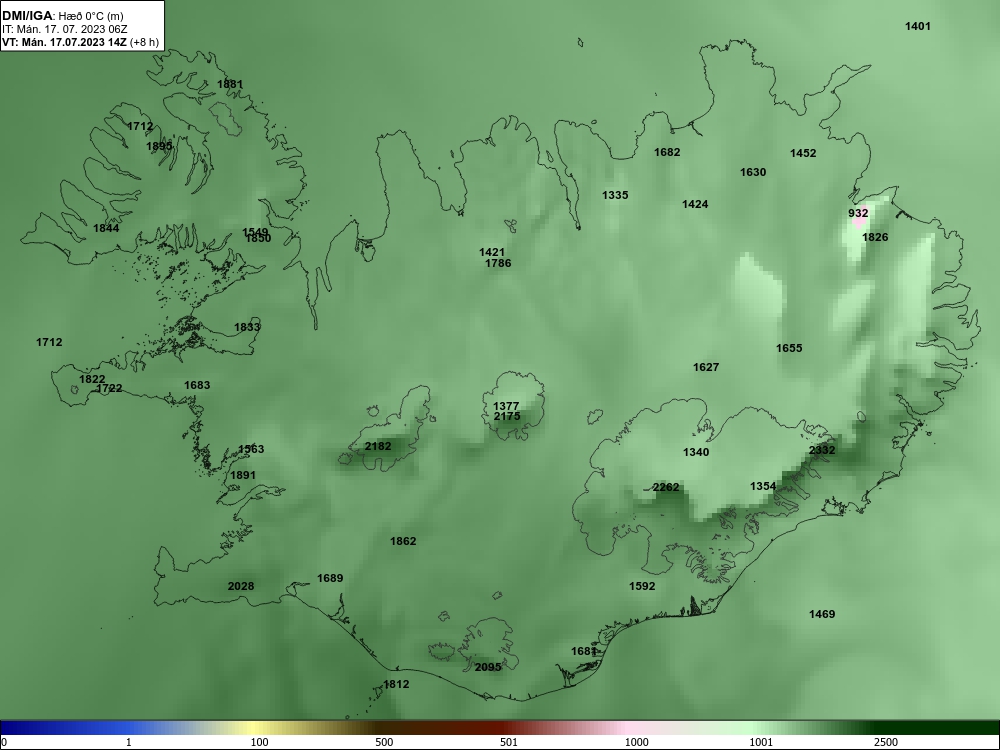Click the 1627 height label

click(x=706, y=367)
